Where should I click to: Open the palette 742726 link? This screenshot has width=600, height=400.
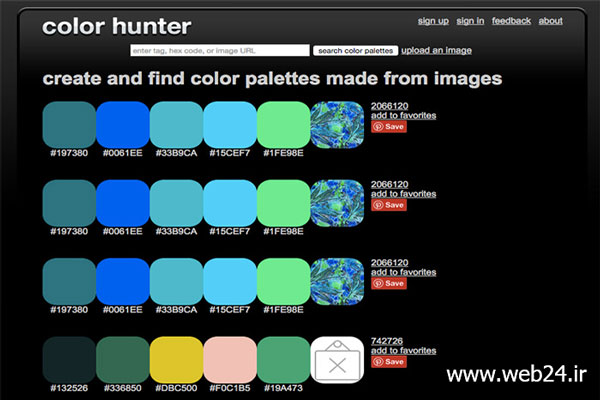click(x=386, y=341)
